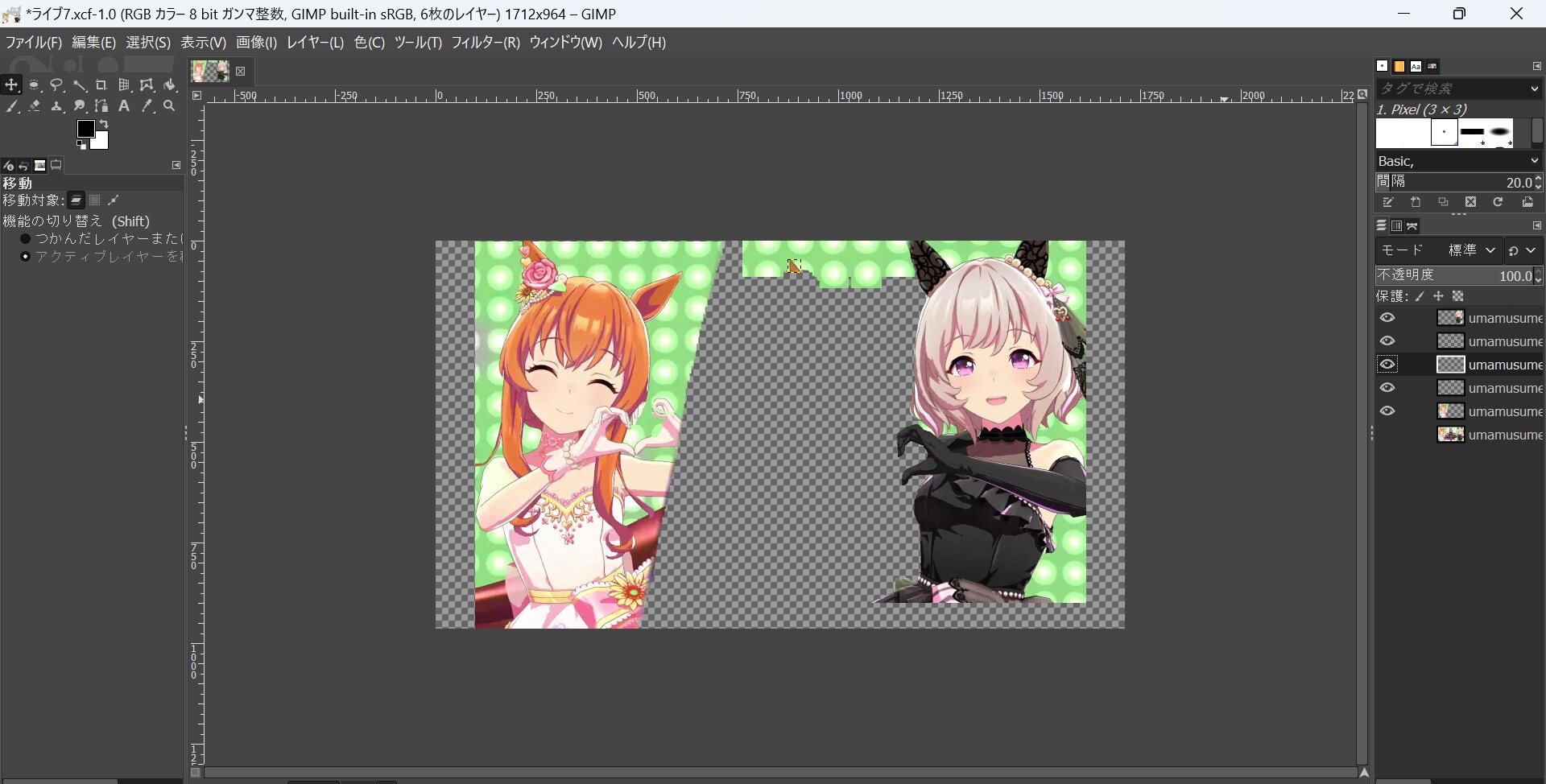Image resolution: width=1546 pixels, height=784 pixels.
Task: Select the Eraser tool
Action: pos(35,106)
